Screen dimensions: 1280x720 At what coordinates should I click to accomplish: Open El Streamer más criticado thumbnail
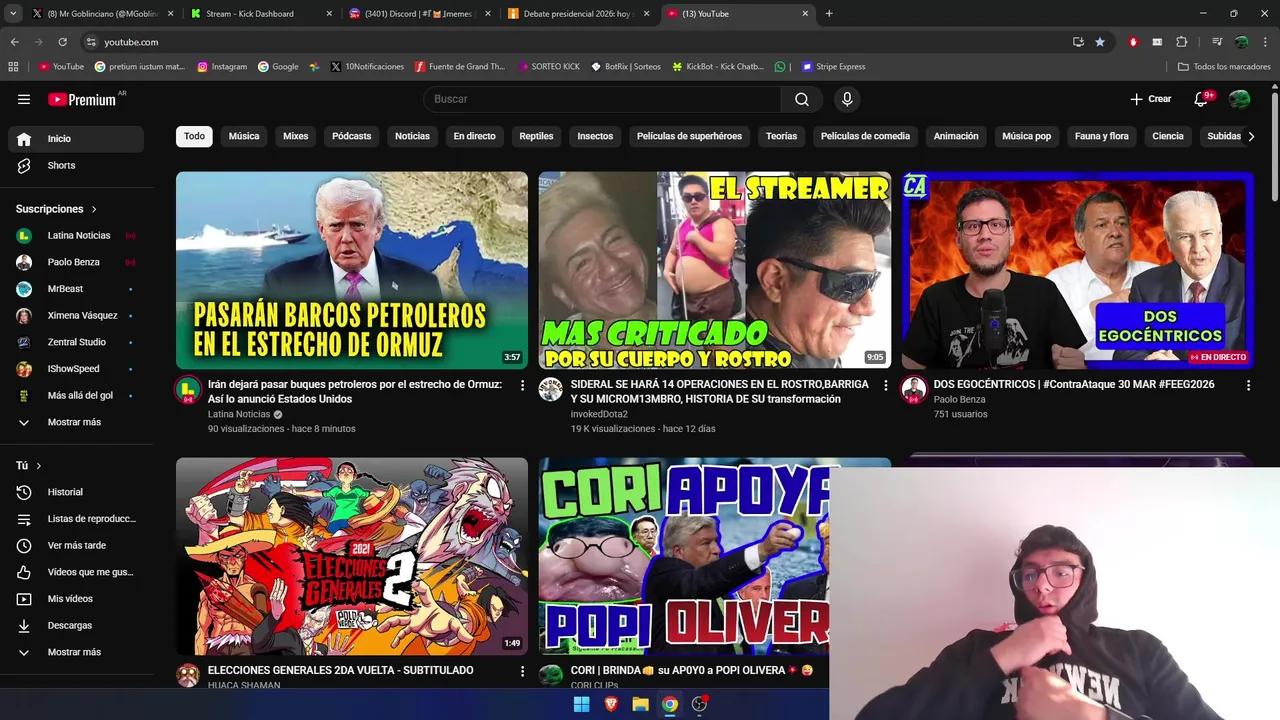pyautogui.click(x=715, y=270)
